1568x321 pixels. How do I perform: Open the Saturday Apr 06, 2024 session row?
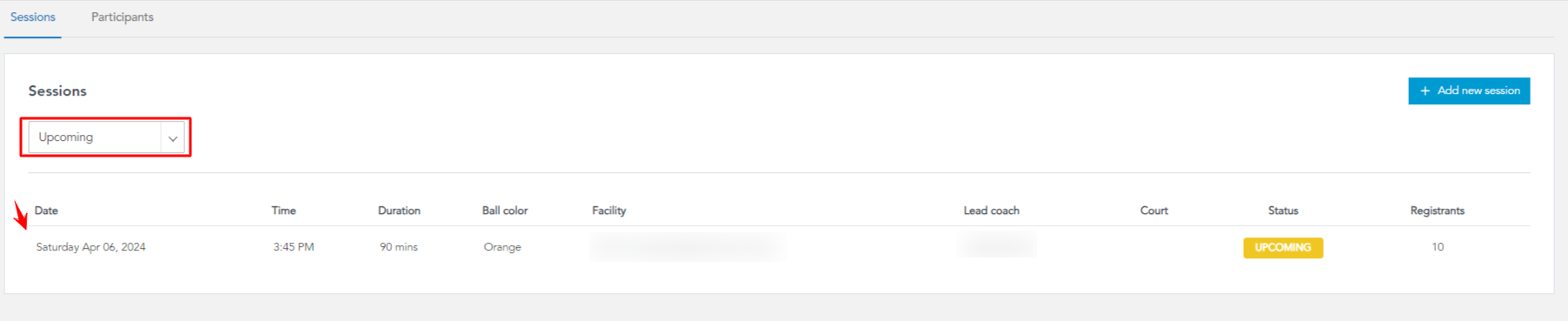(779, 247)
